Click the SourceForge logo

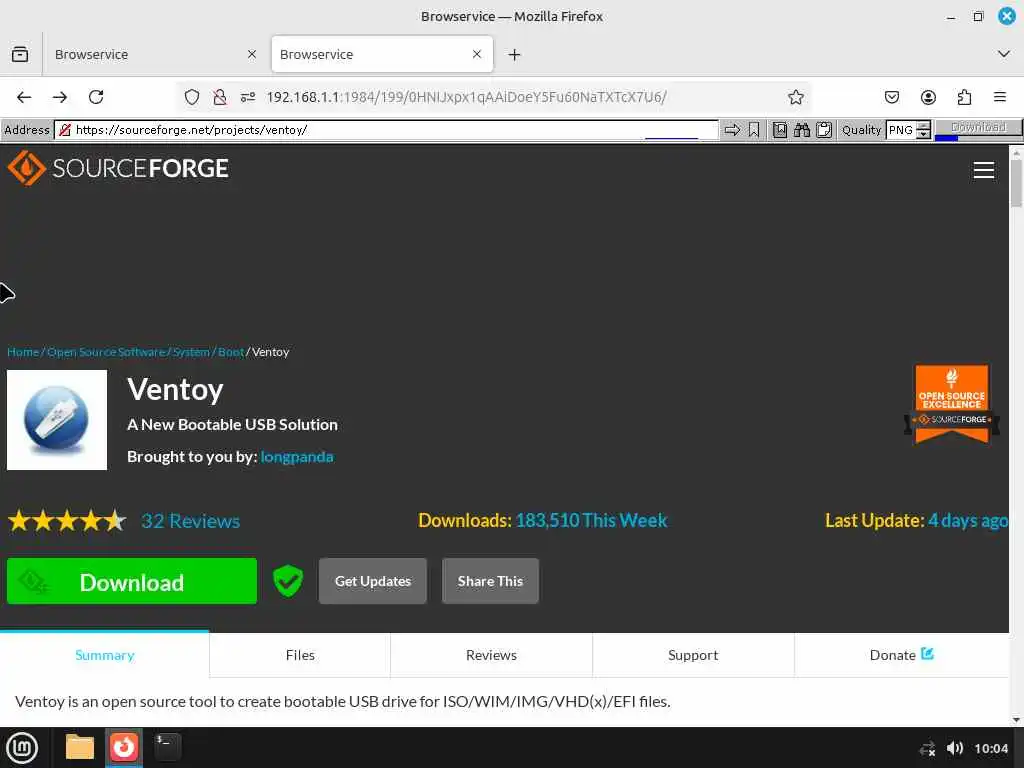coord(118,168)
